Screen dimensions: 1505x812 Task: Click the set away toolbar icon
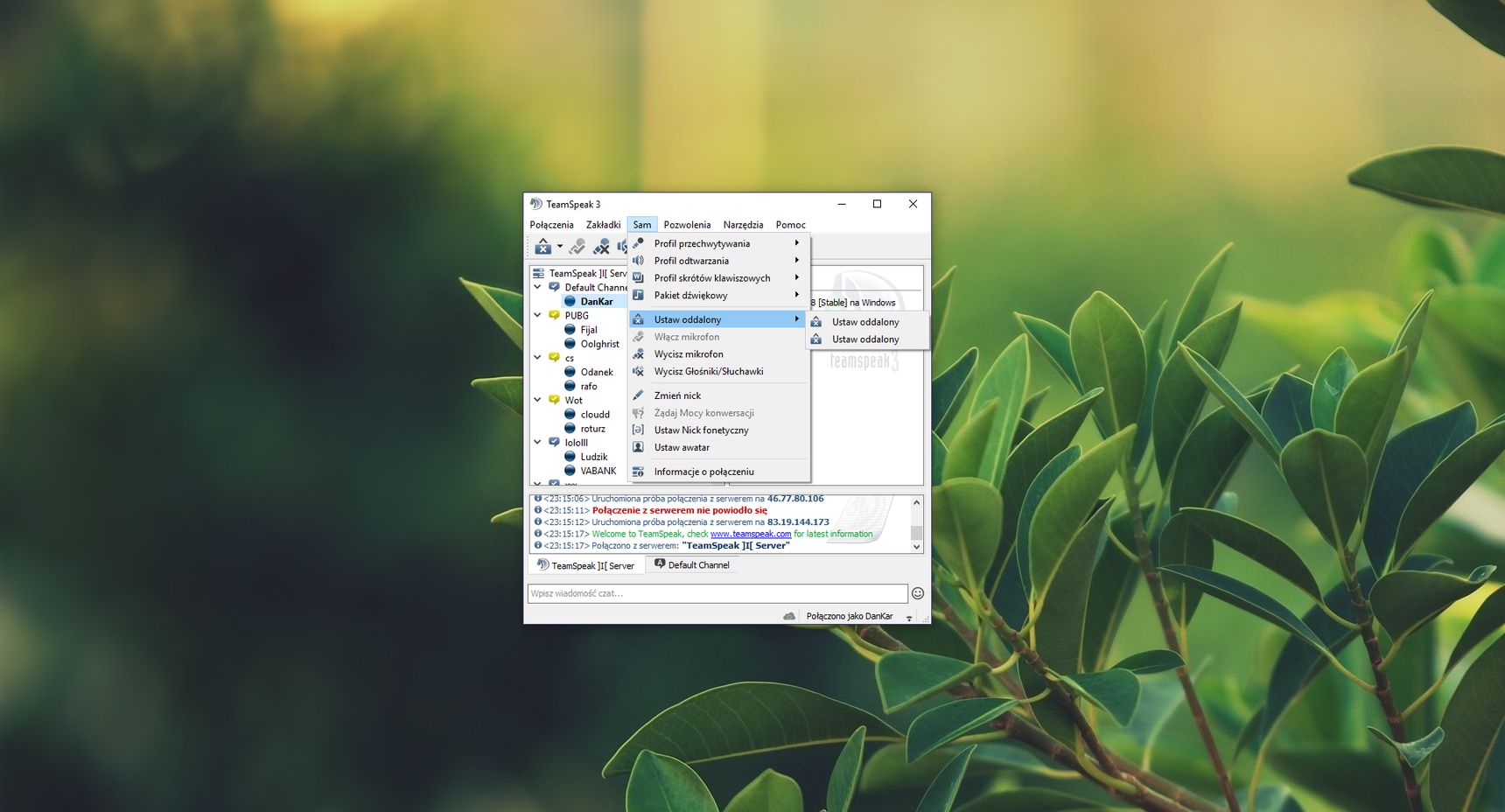543,247
